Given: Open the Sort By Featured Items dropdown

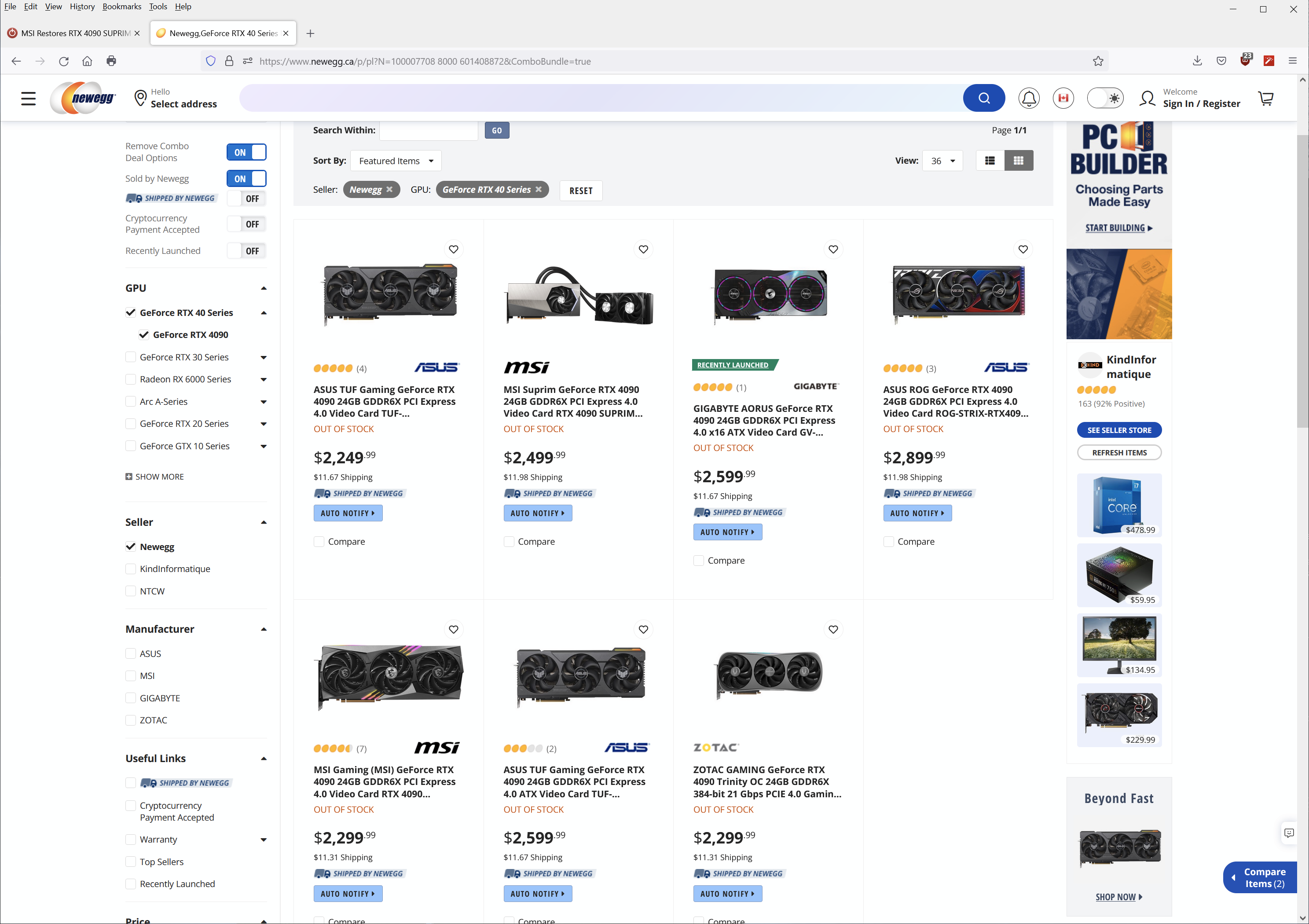Looking at the screenshot, I should pyautogui.click(x=396, y=161).
